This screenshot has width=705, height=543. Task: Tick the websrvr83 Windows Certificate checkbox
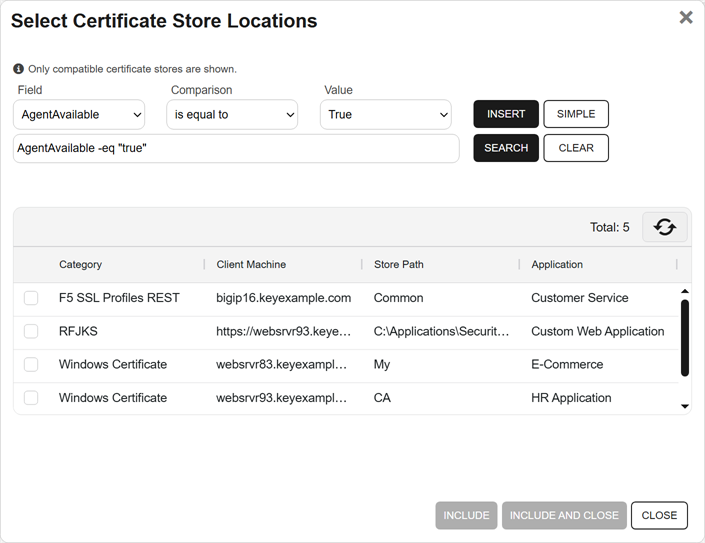pyautogui.click(x=31, y=364)
